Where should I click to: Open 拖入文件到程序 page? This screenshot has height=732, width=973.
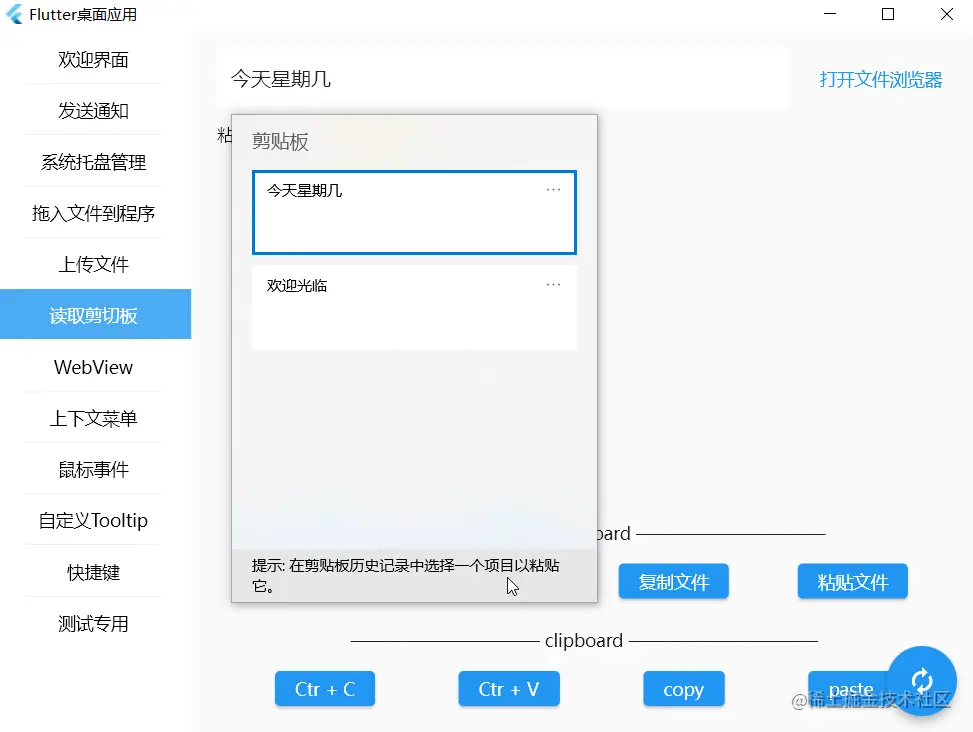coord(93,213)
